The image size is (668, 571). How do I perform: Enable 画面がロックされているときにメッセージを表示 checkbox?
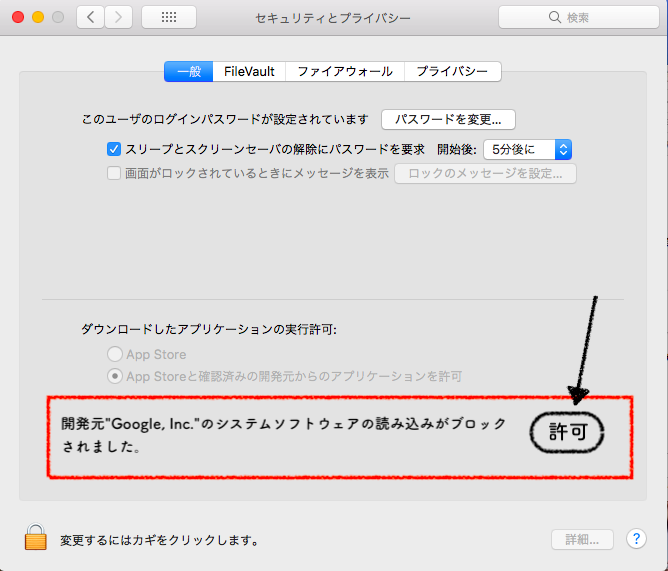[114, 173]
